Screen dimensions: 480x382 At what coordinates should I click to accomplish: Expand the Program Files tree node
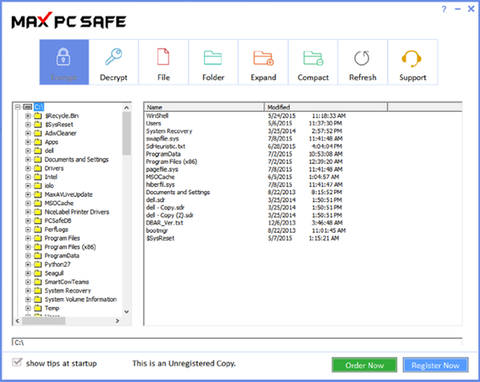28,238
